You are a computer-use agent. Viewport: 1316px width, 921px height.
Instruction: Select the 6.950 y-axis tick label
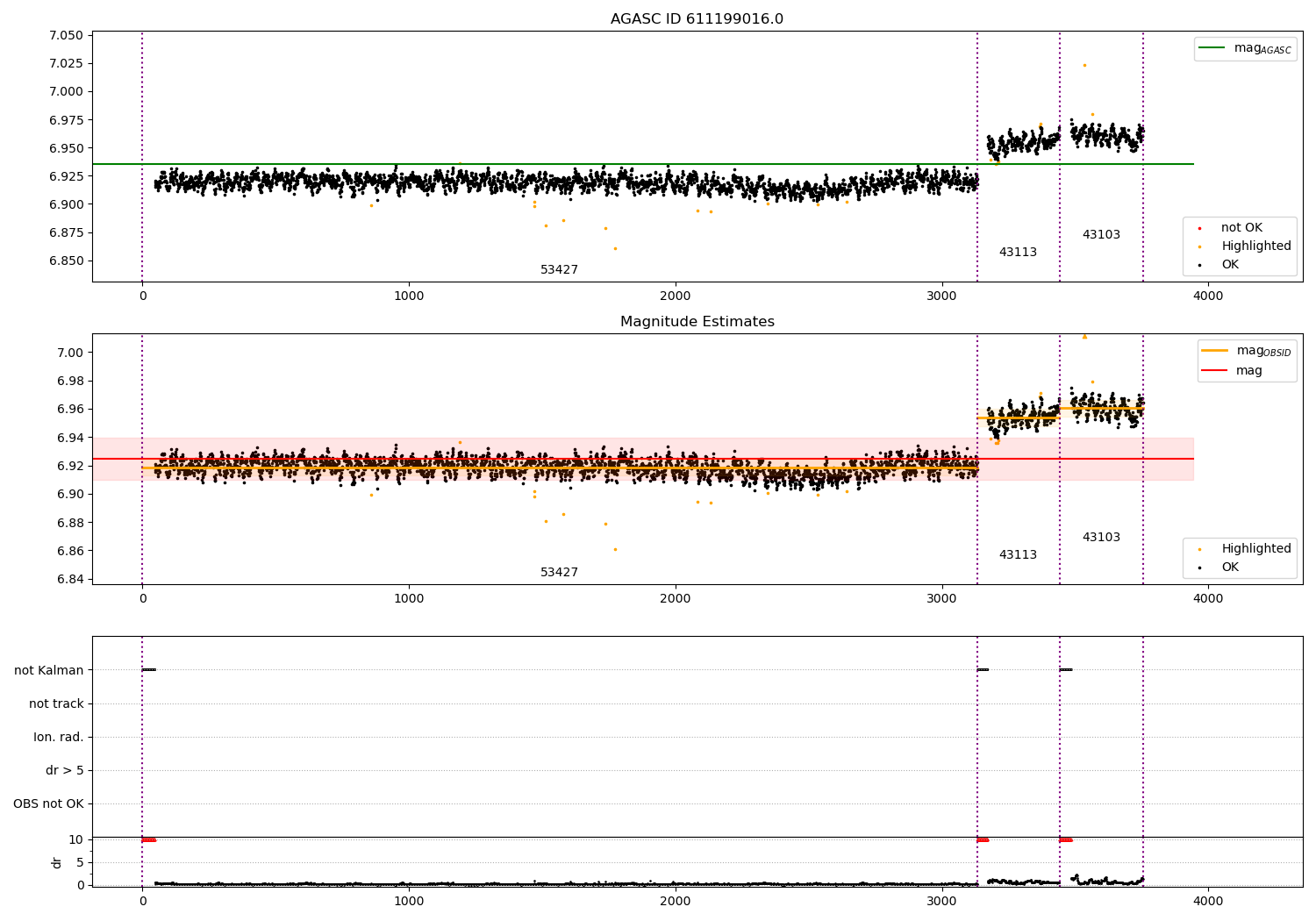click(67, 149)
